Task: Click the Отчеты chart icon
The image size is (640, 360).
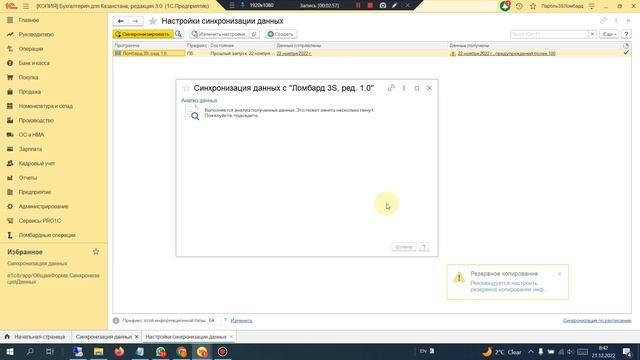Action: point(10,178)
